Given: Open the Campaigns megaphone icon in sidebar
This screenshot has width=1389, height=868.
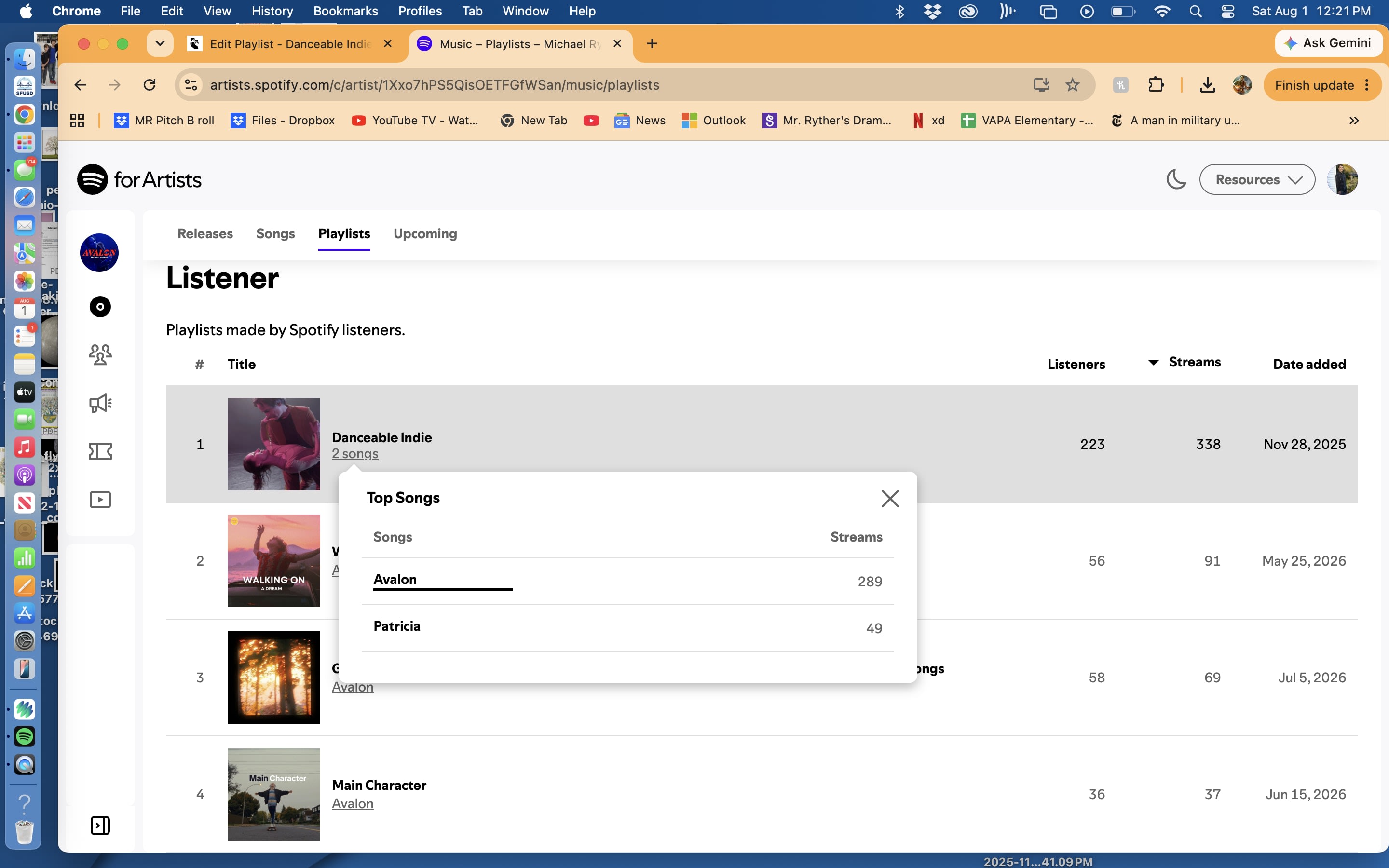Looking at the screenshot, I should tap(100, 403).
